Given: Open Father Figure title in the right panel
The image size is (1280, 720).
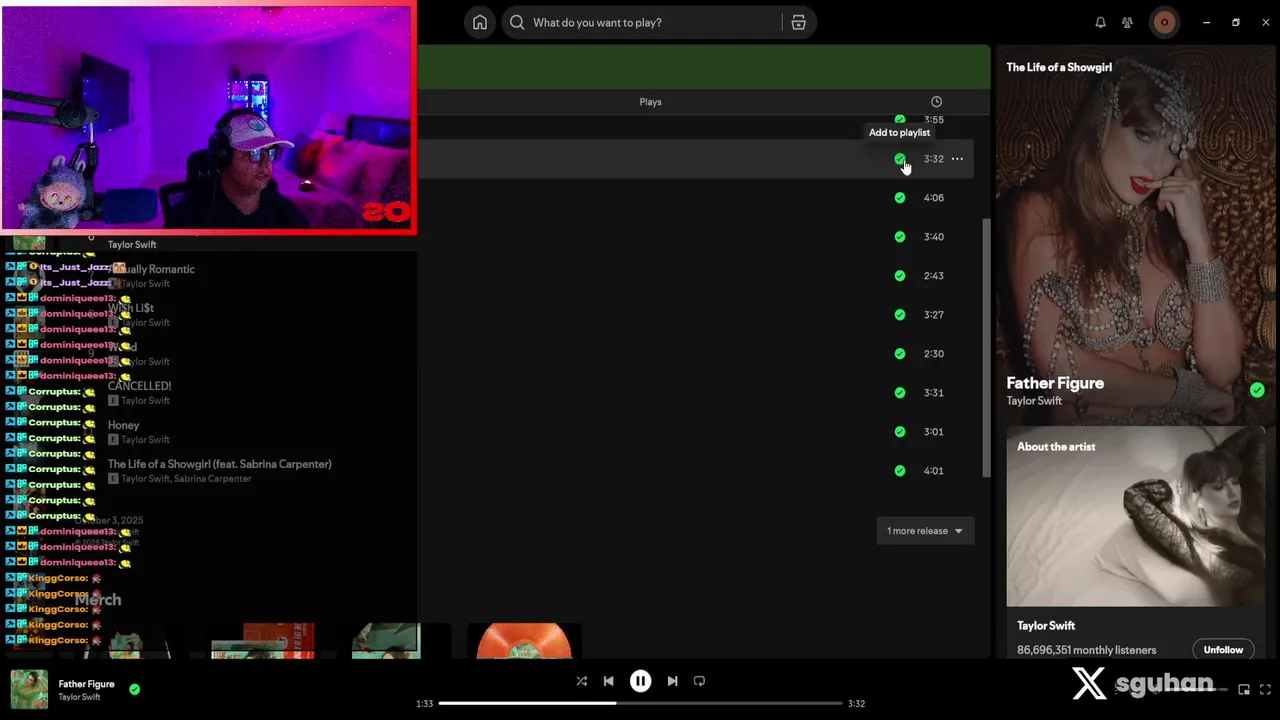Looking at the screenshot, I should [x=1055, y=383].
